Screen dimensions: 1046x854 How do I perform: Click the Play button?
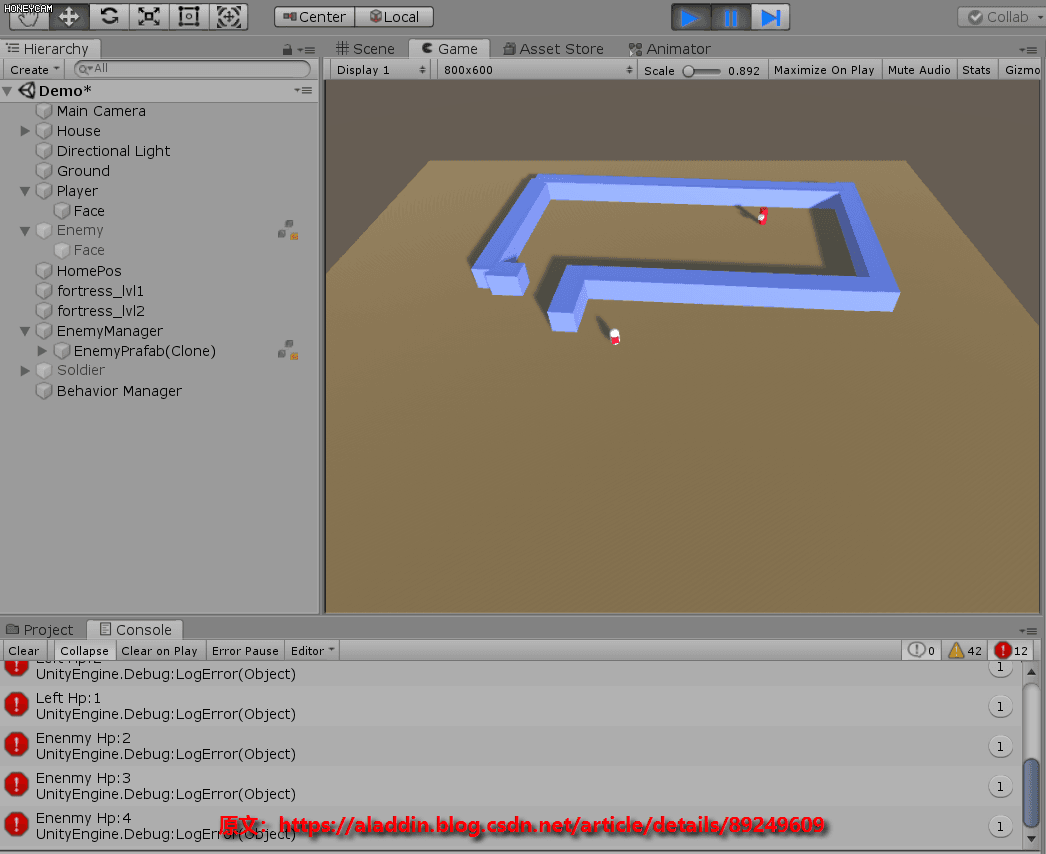coord(690,17)
